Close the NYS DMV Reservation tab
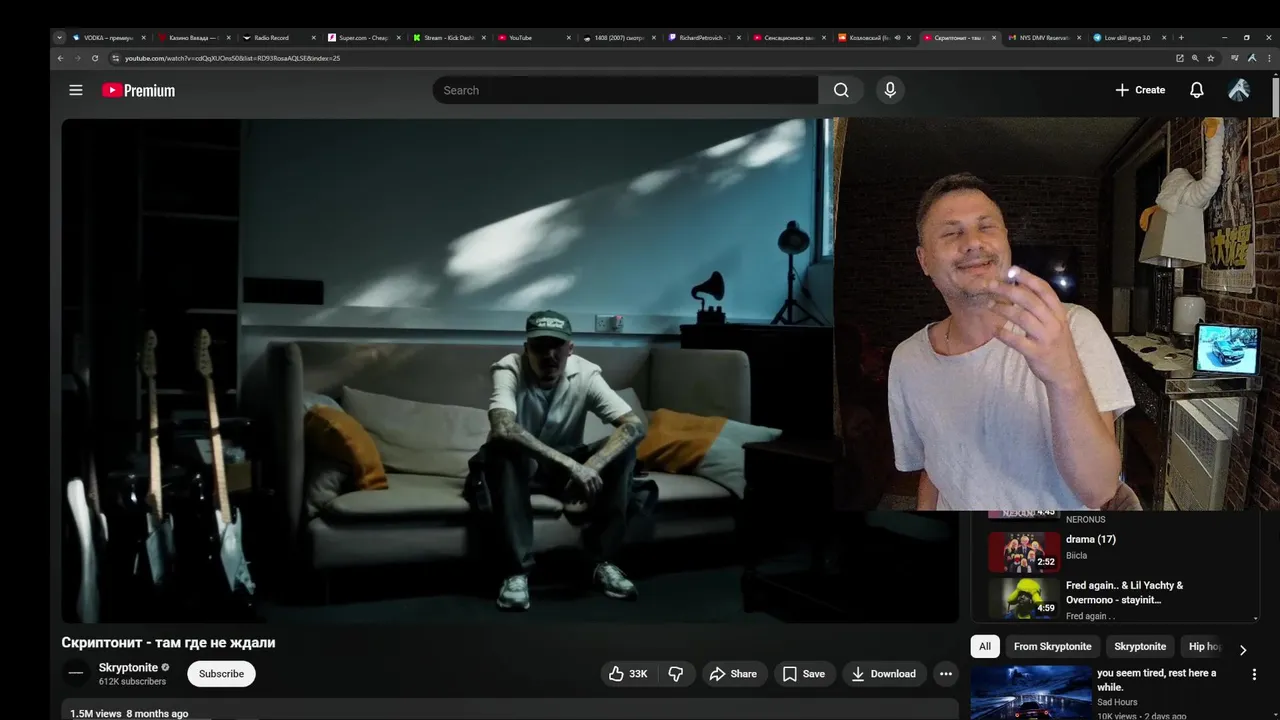 1079,38
